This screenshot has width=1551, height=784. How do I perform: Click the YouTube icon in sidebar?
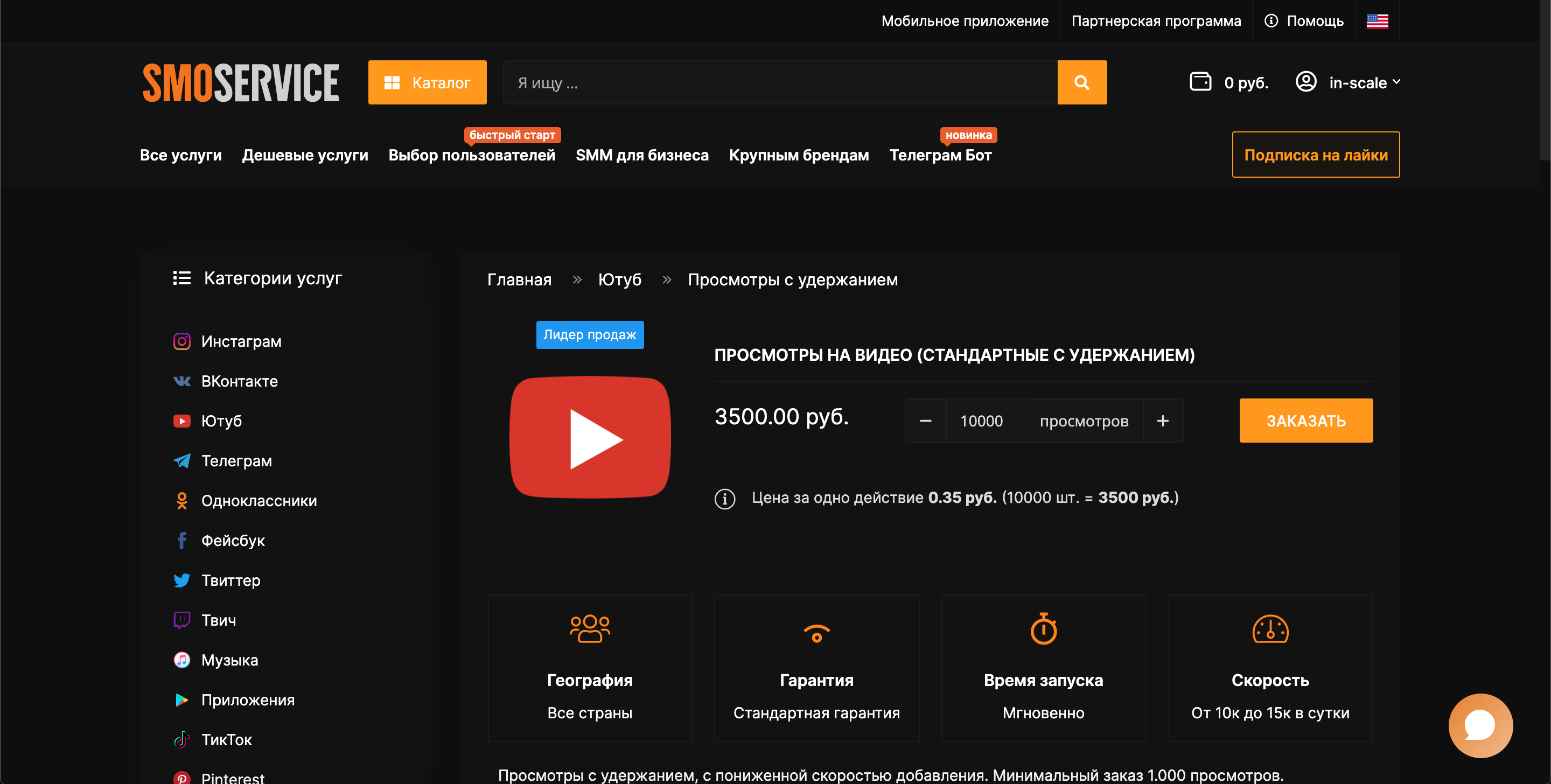tap(182, 421)
